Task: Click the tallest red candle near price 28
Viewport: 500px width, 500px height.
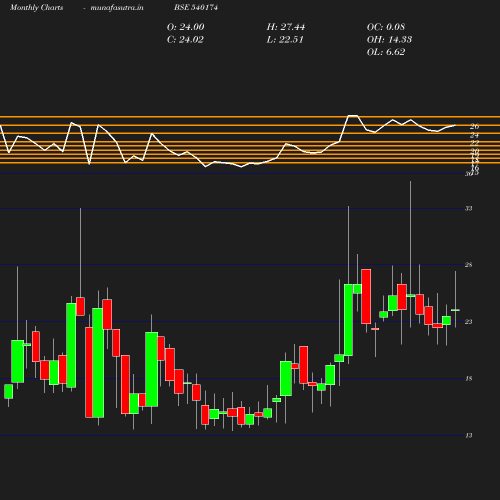Action: click(x=366, y=296)
